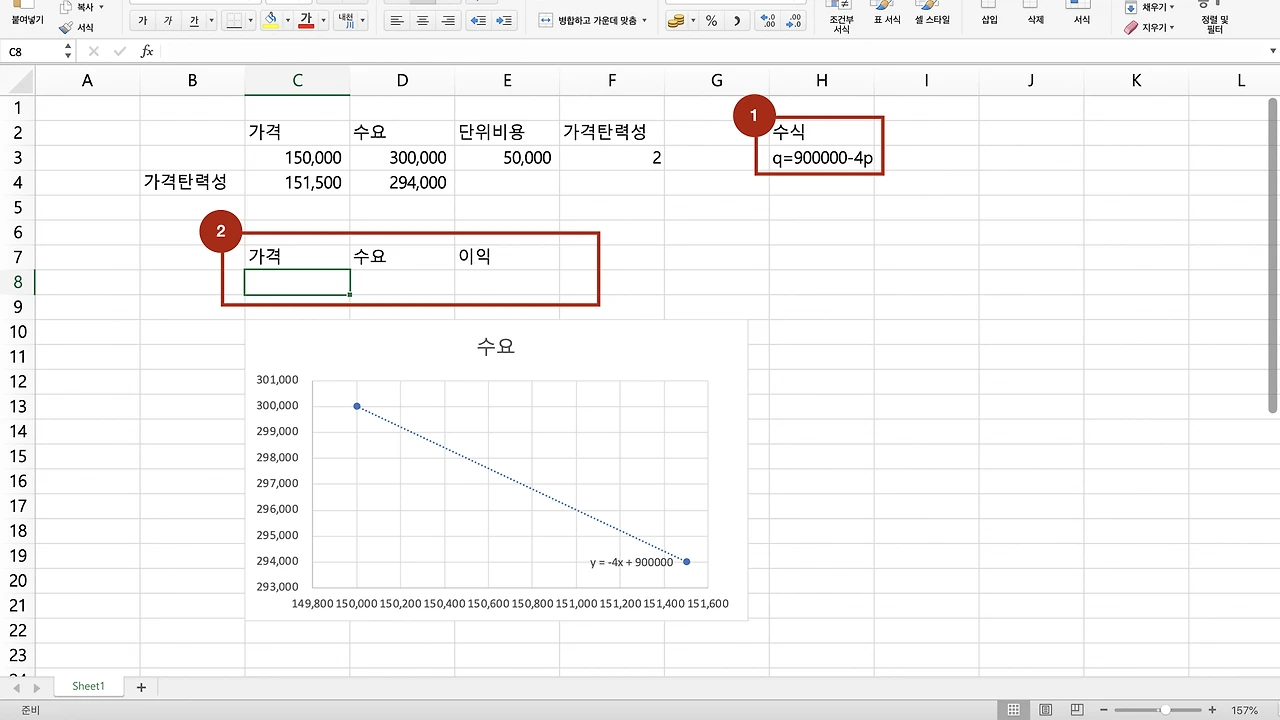
Task: Select the Format Painter (서식) brush
Action: pyautogui.click(x=66, y=28)
